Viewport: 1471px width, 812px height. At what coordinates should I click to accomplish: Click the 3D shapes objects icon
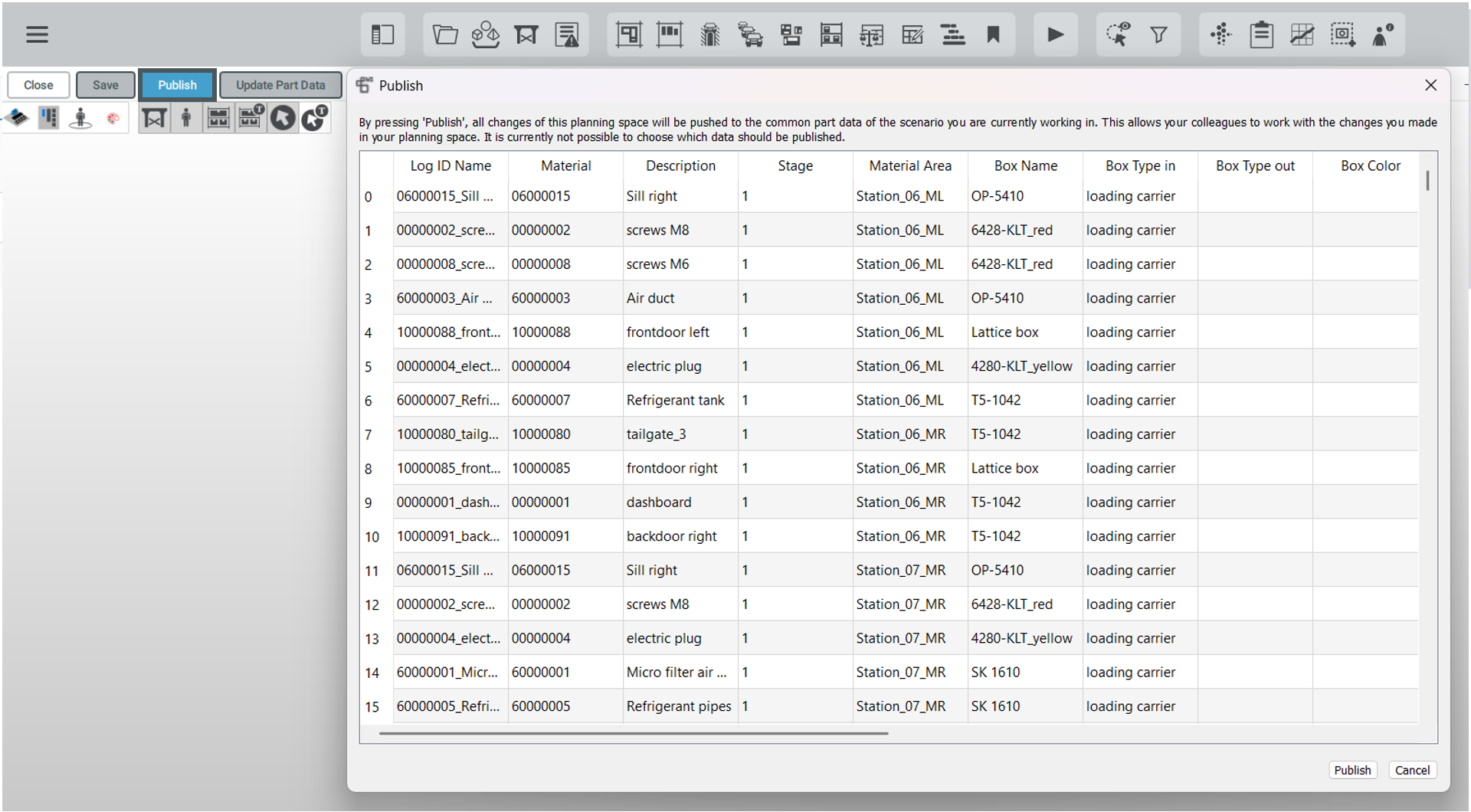click(x=486, y=34)
